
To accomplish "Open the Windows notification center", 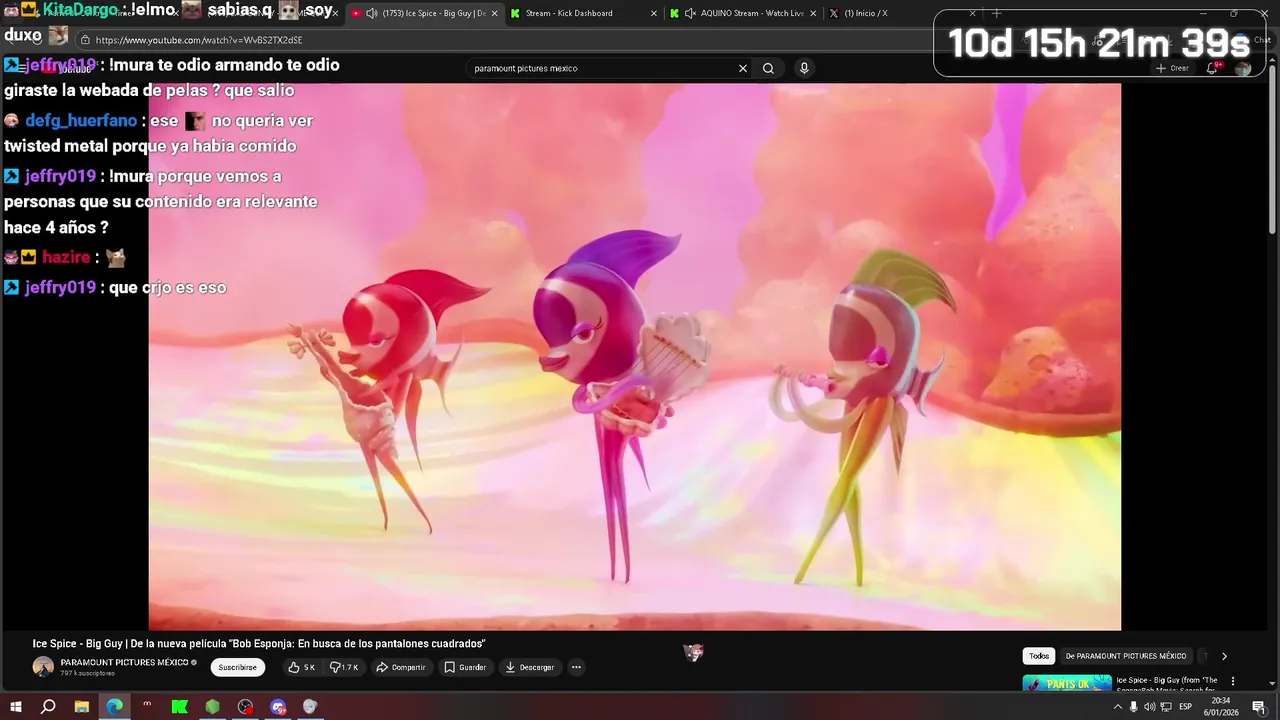I will 1259,707.
